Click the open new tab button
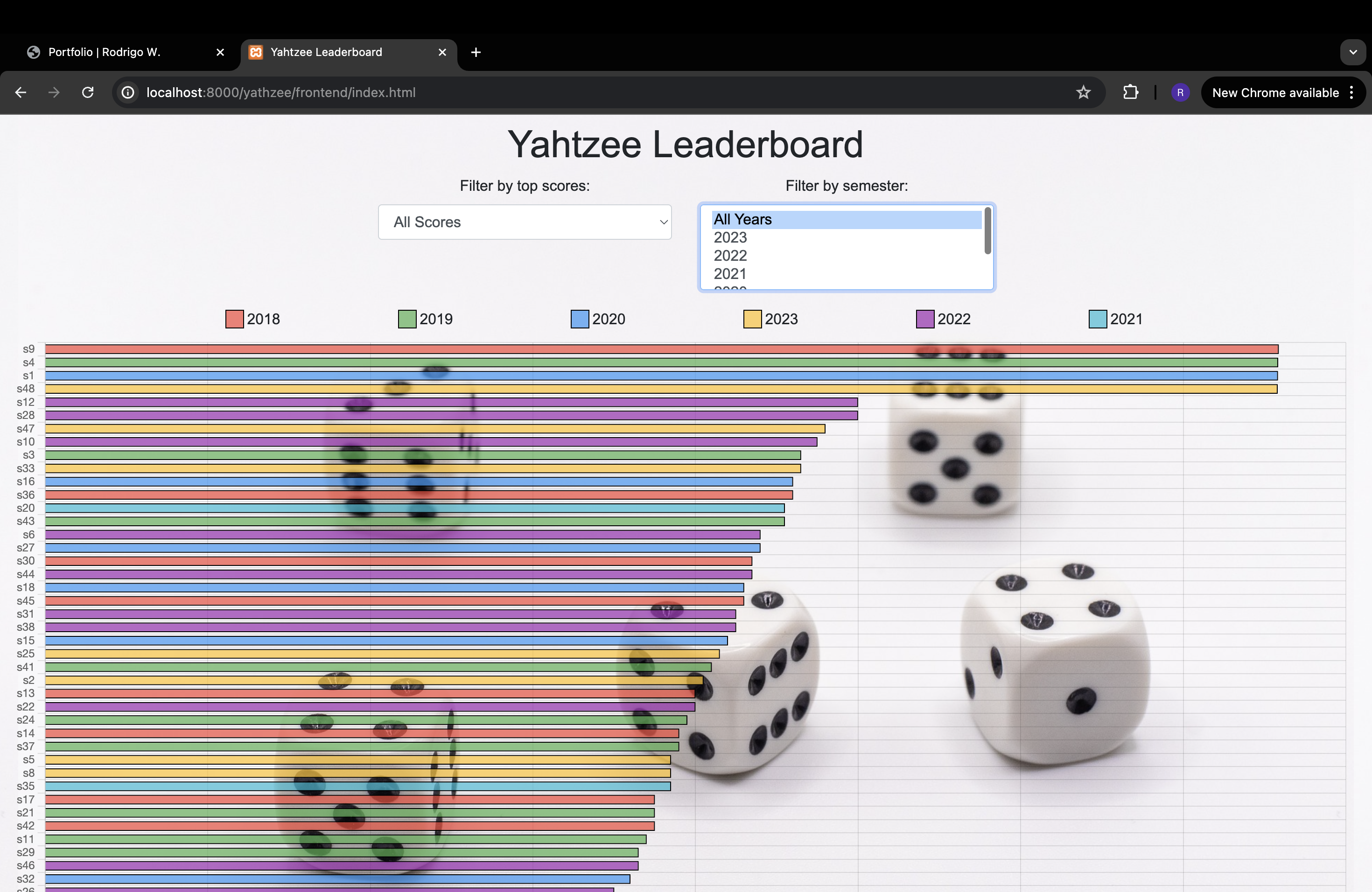This screenshot has width=1372, height=892. [475, 52]
